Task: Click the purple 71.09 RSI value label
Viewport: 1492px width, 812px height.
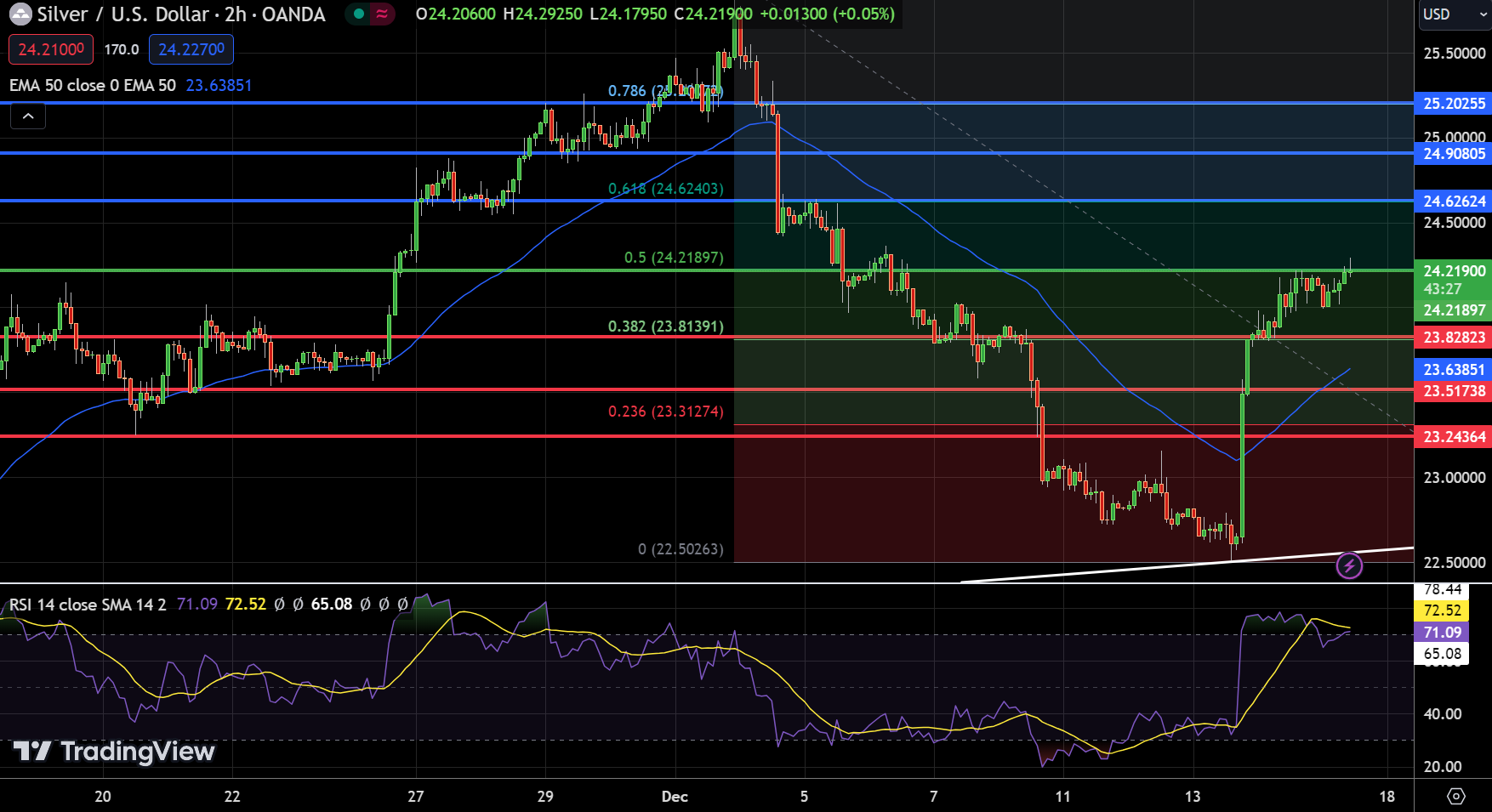Action: coord(1442,633)
